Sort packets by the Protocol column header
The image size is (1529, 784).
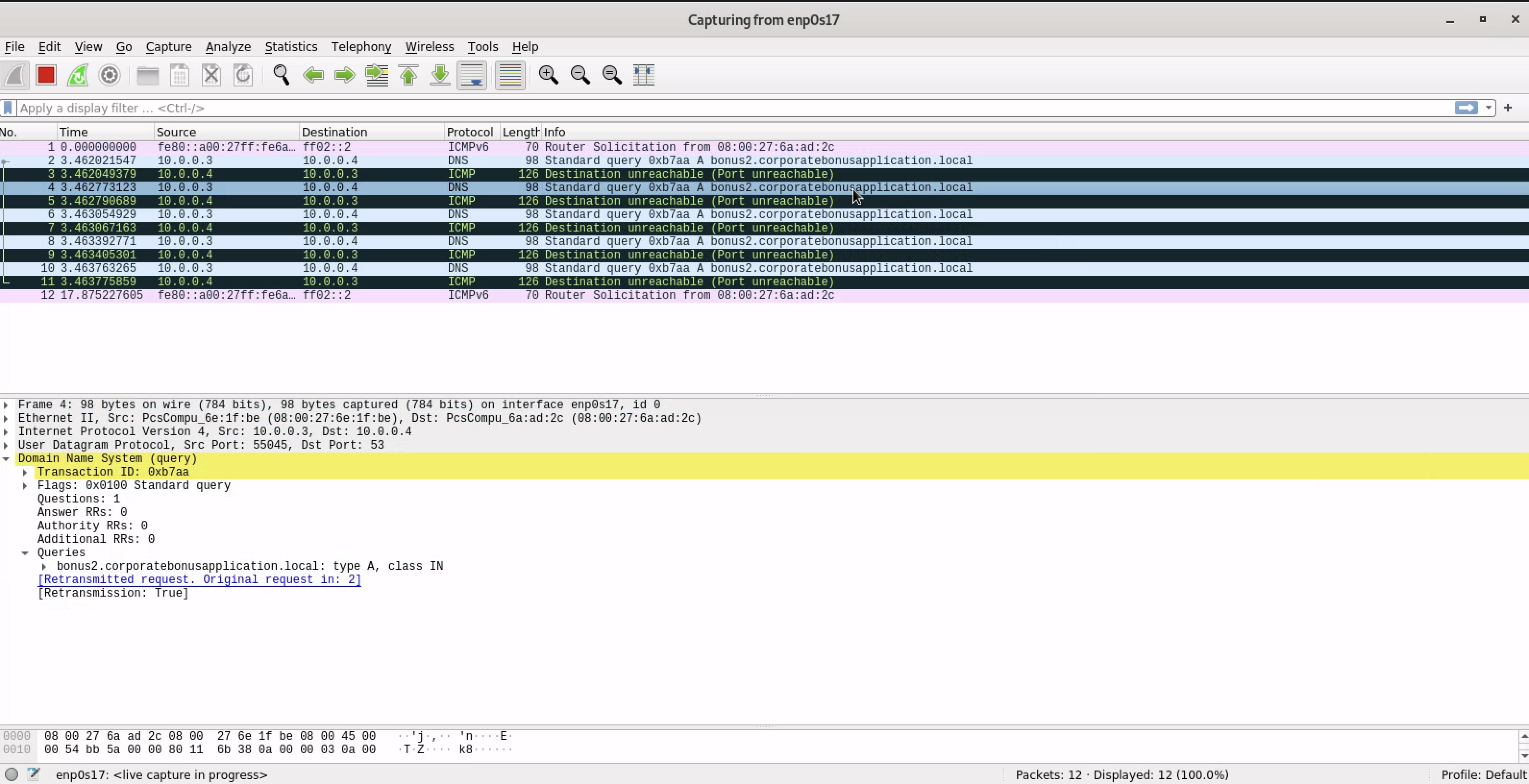472,132
